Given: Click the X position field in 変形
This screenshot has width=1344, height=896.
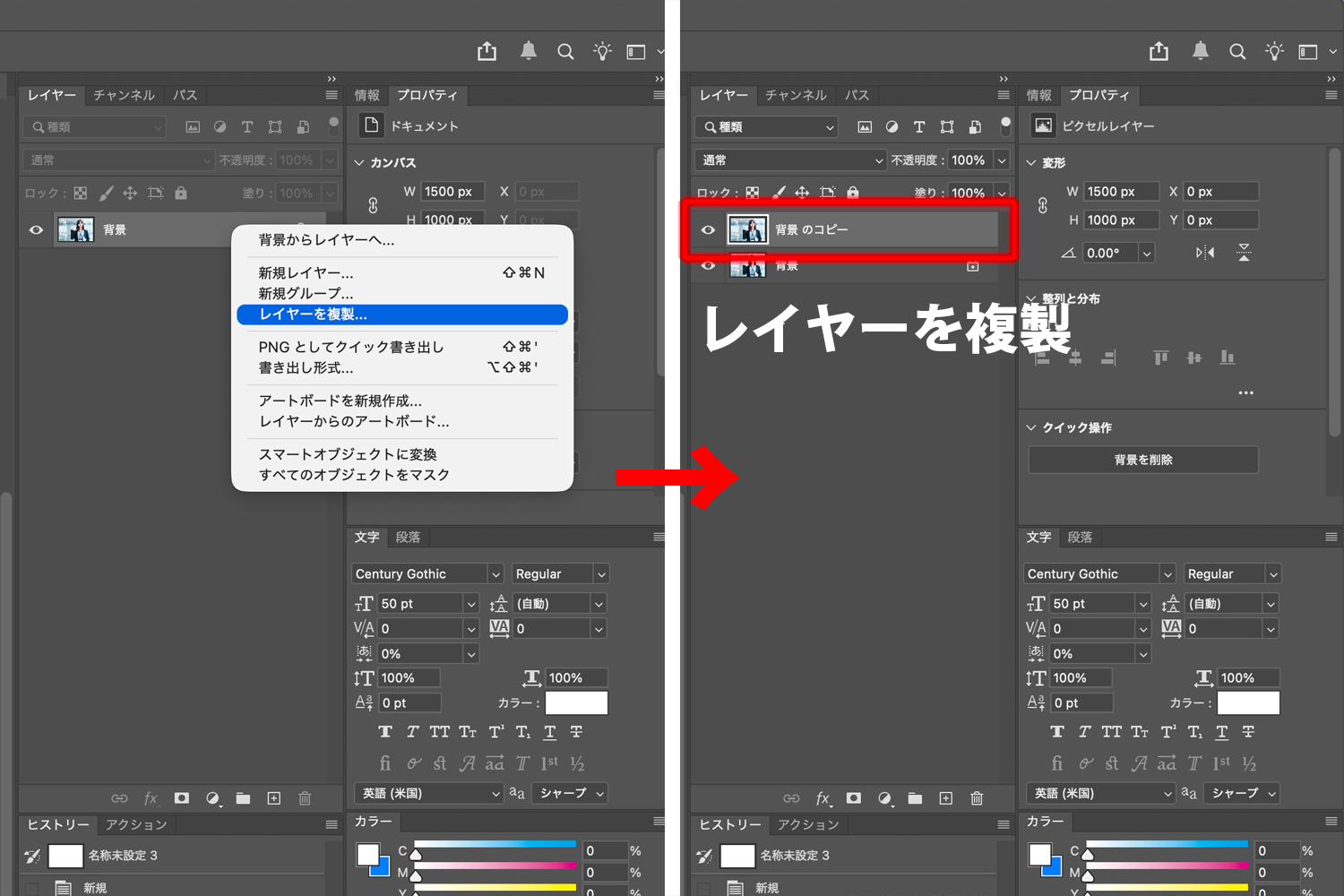Looking at the screenshot, I should pyautogui.click(x=1220, y=192).
